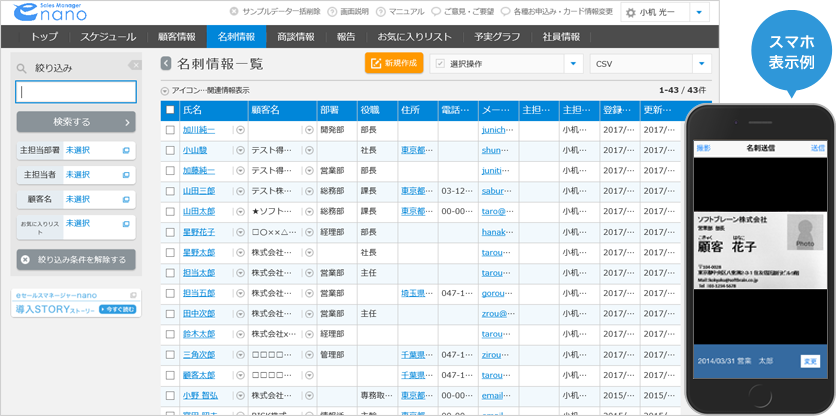836x416 pixels.
Task: Check the box for 小野 智弘
Action: (170, 395)
